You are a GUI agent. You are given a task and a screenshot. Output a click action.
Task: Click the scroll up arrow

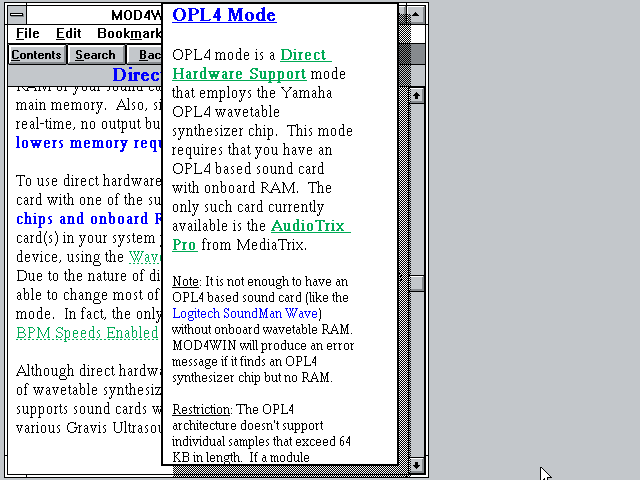click(418, 96)
